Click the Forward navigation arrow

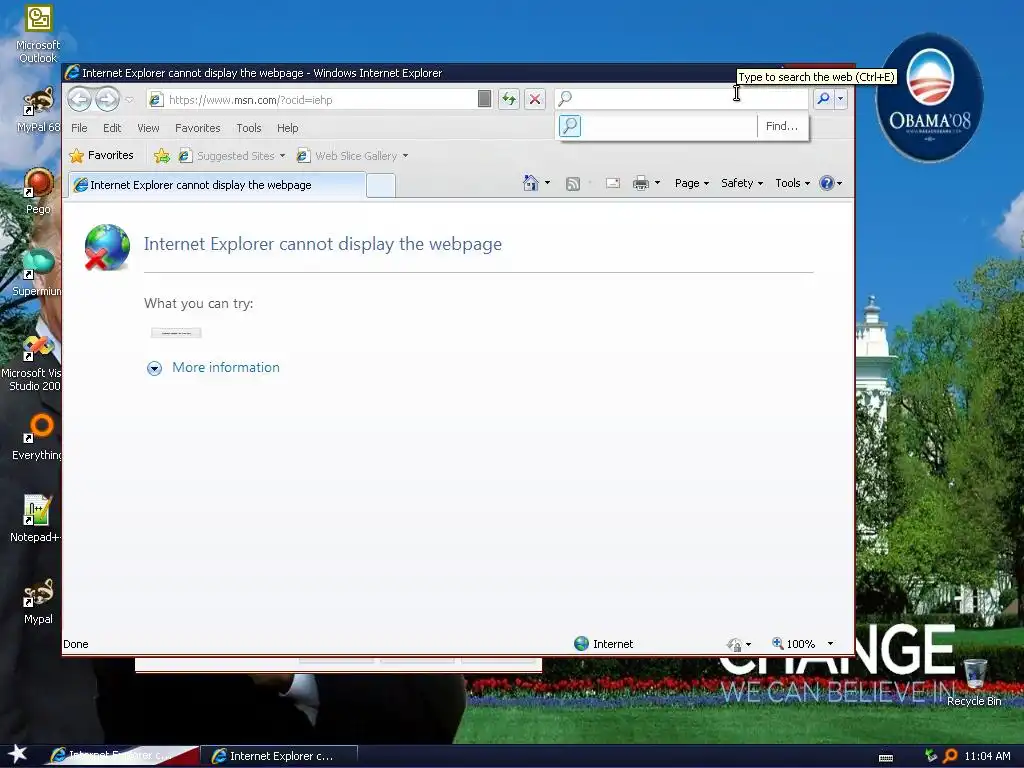click(x=107, y=100)
